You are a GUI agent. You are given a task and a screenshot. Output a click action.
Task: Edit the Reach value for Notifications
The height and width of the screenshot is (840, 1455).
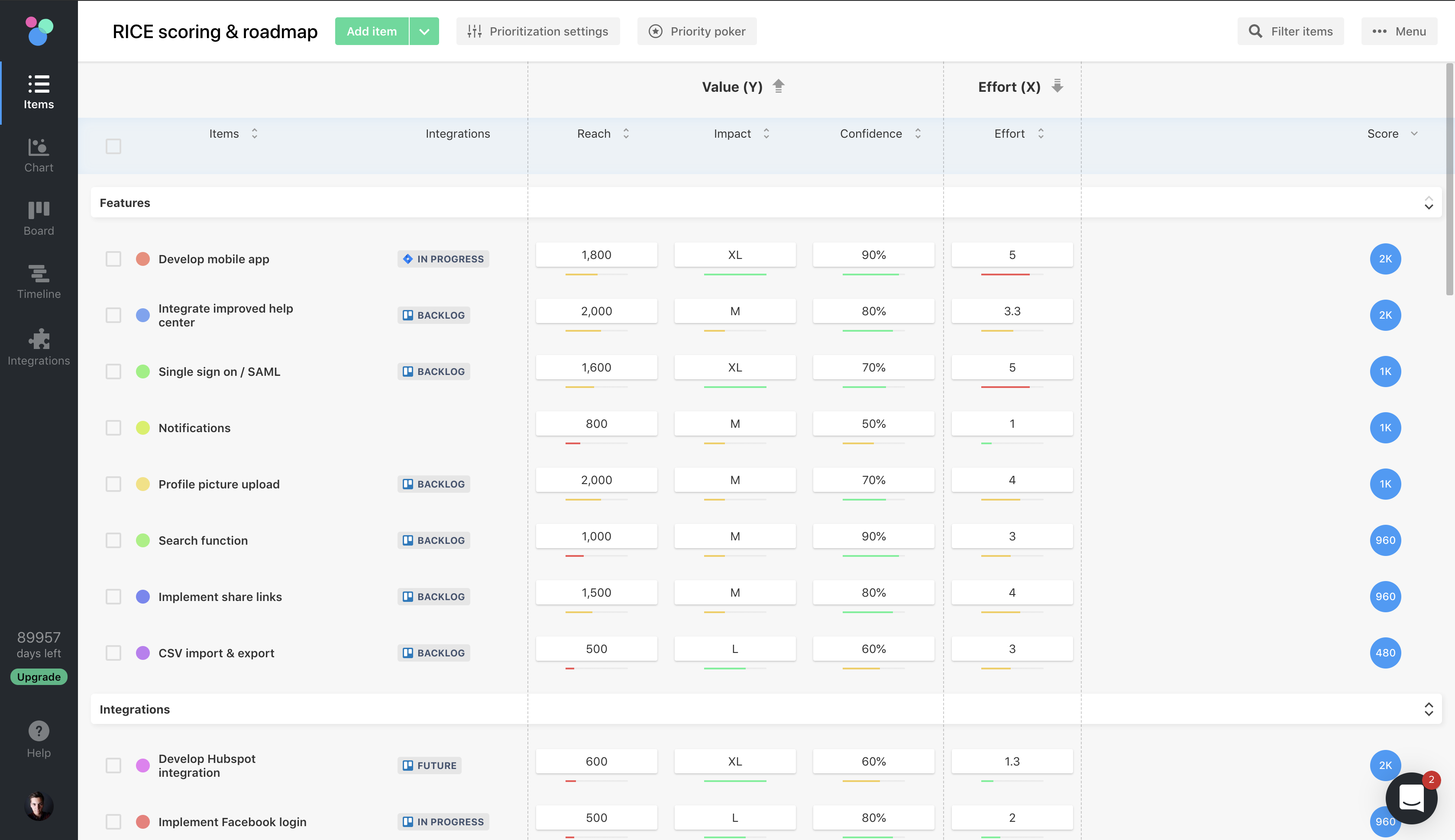[x=596, y=423]
